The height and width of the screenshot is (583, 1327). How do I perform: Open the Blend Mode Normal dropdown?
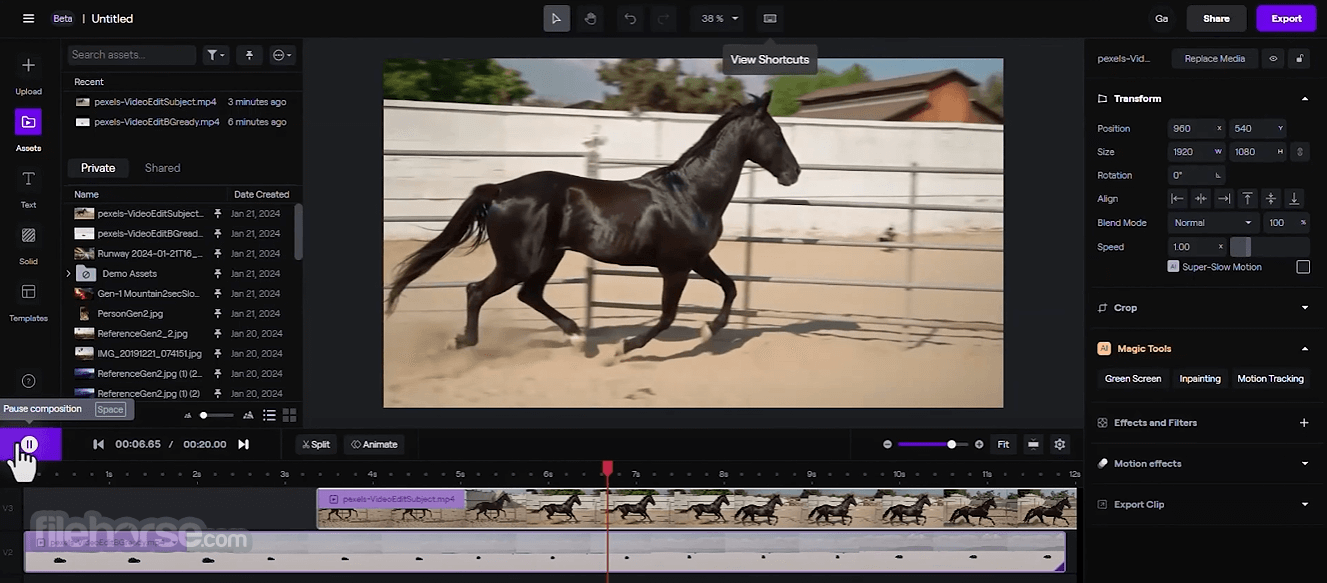point(1212,223)
